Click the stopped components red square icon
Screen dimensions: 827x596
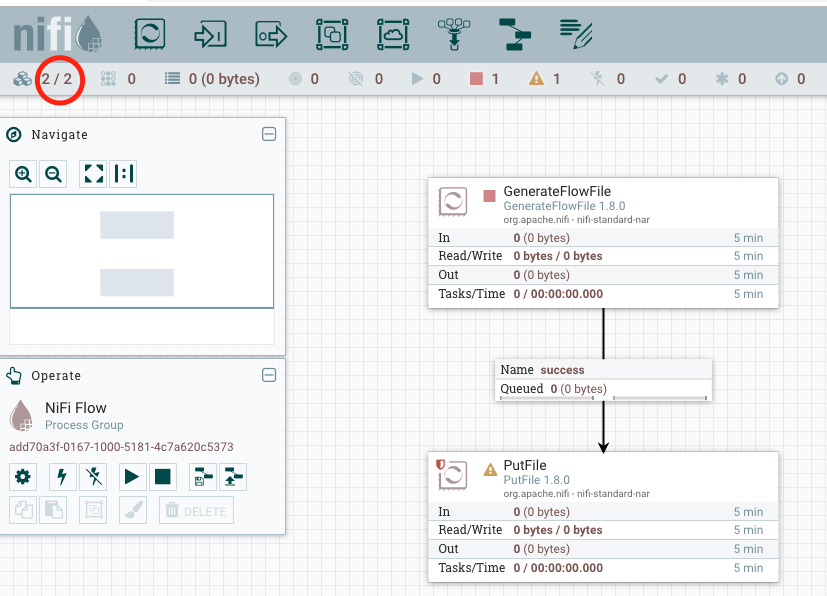(x=476, y=79)
